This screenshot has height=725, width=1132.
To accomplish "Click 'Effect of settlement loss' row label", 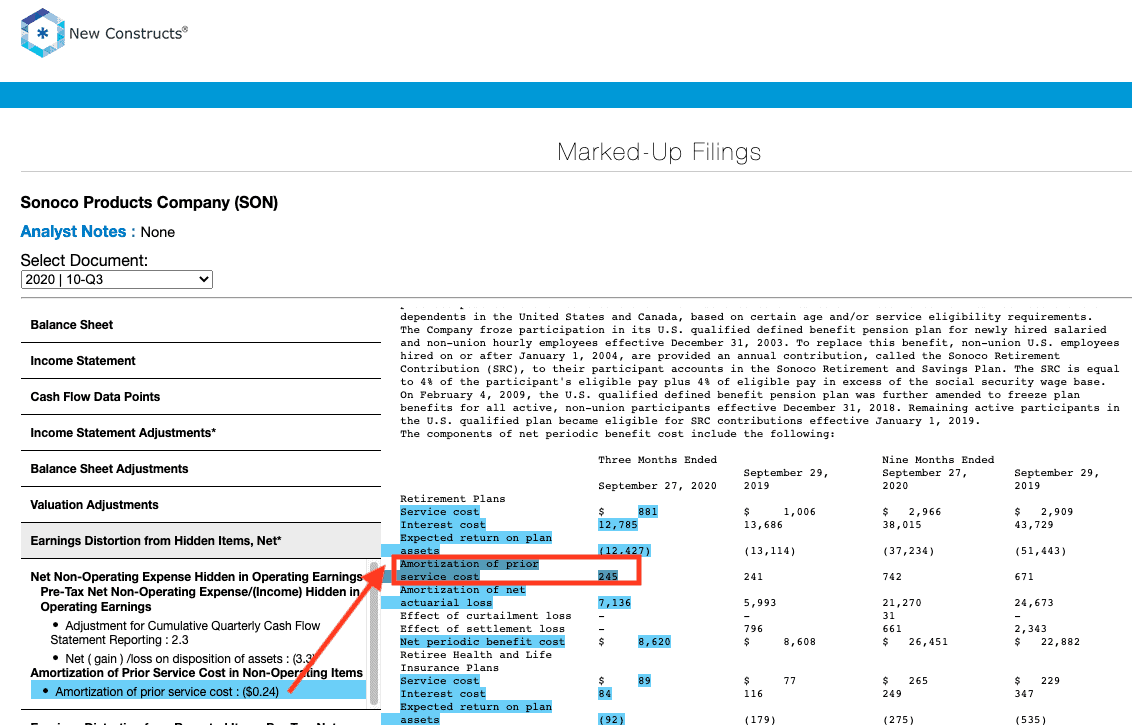I will pos(482,629).
